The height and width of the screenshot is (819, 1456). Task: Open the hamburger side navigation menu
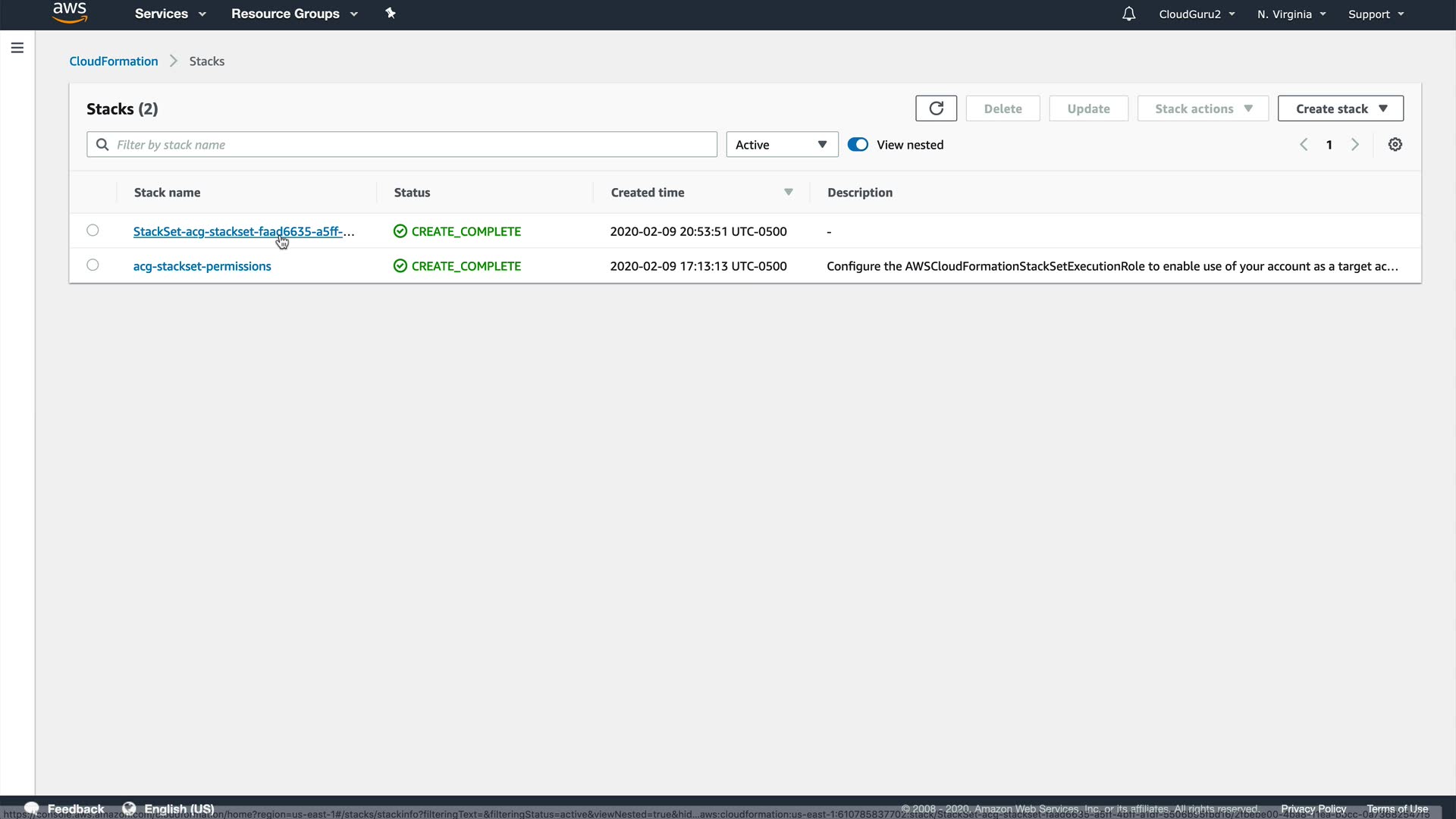pyautogui.click(x=17, y=48)
